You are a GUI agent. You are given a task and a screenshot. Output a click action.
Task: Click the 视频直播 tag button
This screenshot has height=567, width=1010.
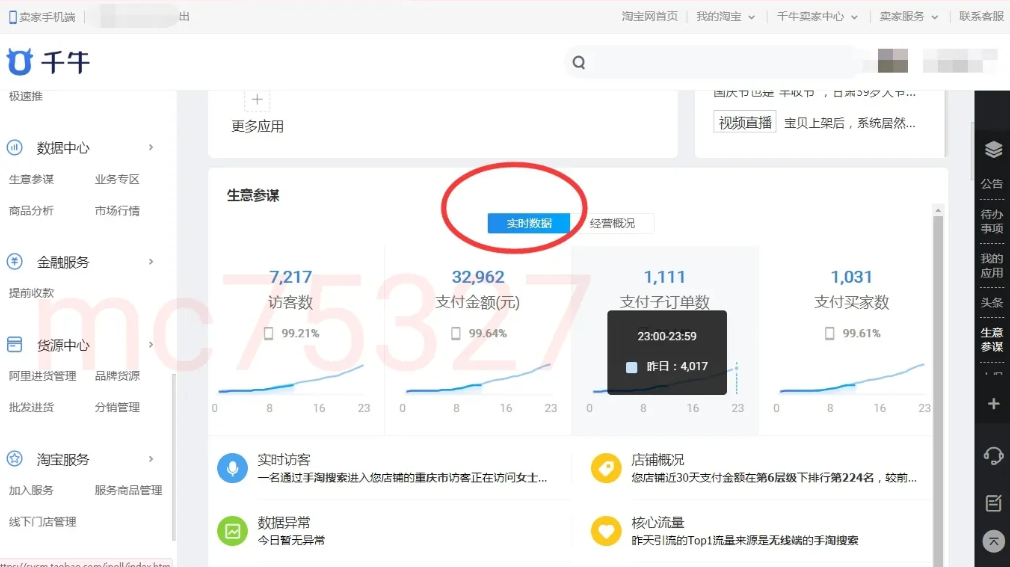(745, 122)
